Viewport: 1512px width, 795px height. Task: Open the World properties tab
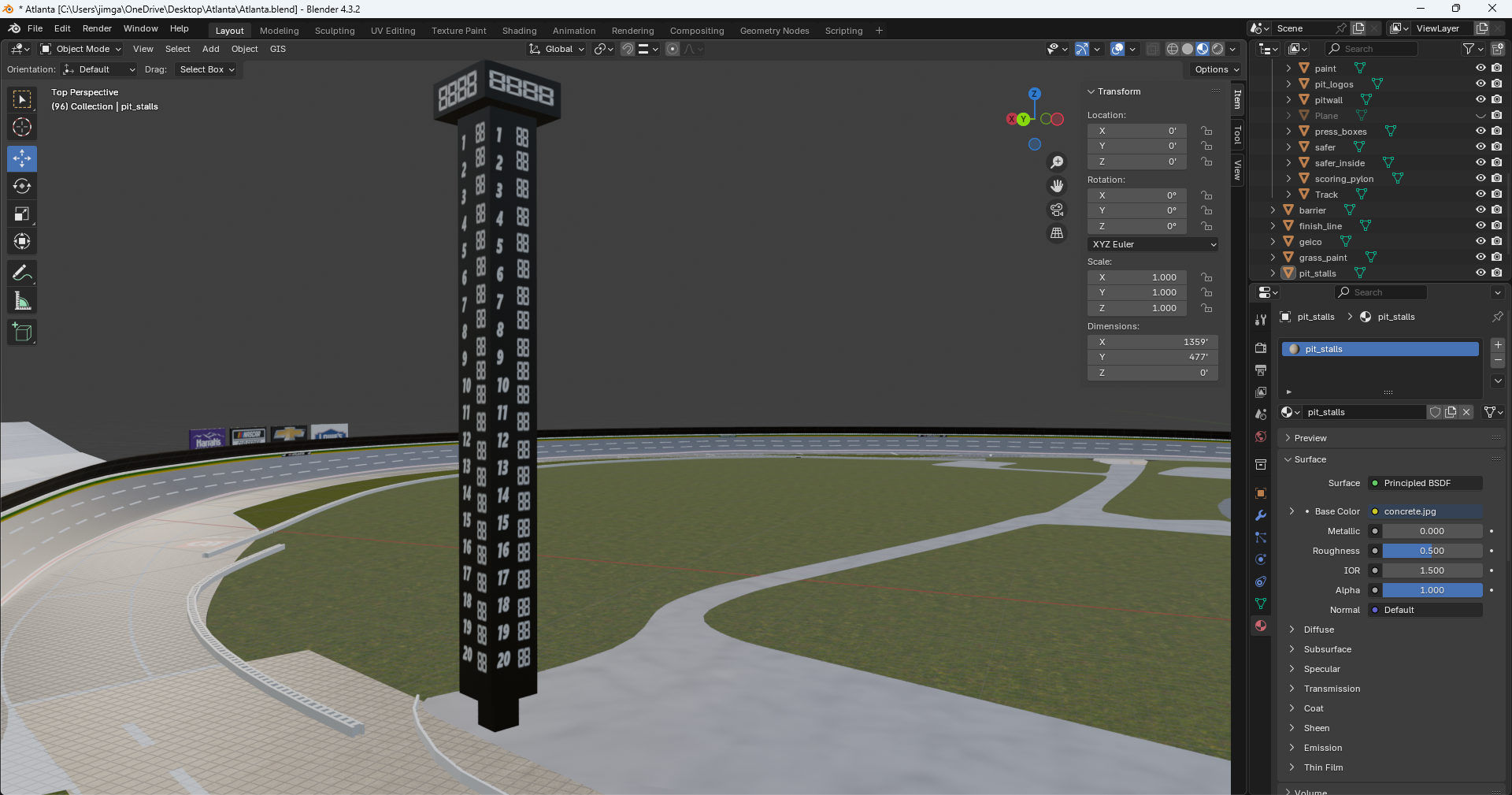[1261, 437]
